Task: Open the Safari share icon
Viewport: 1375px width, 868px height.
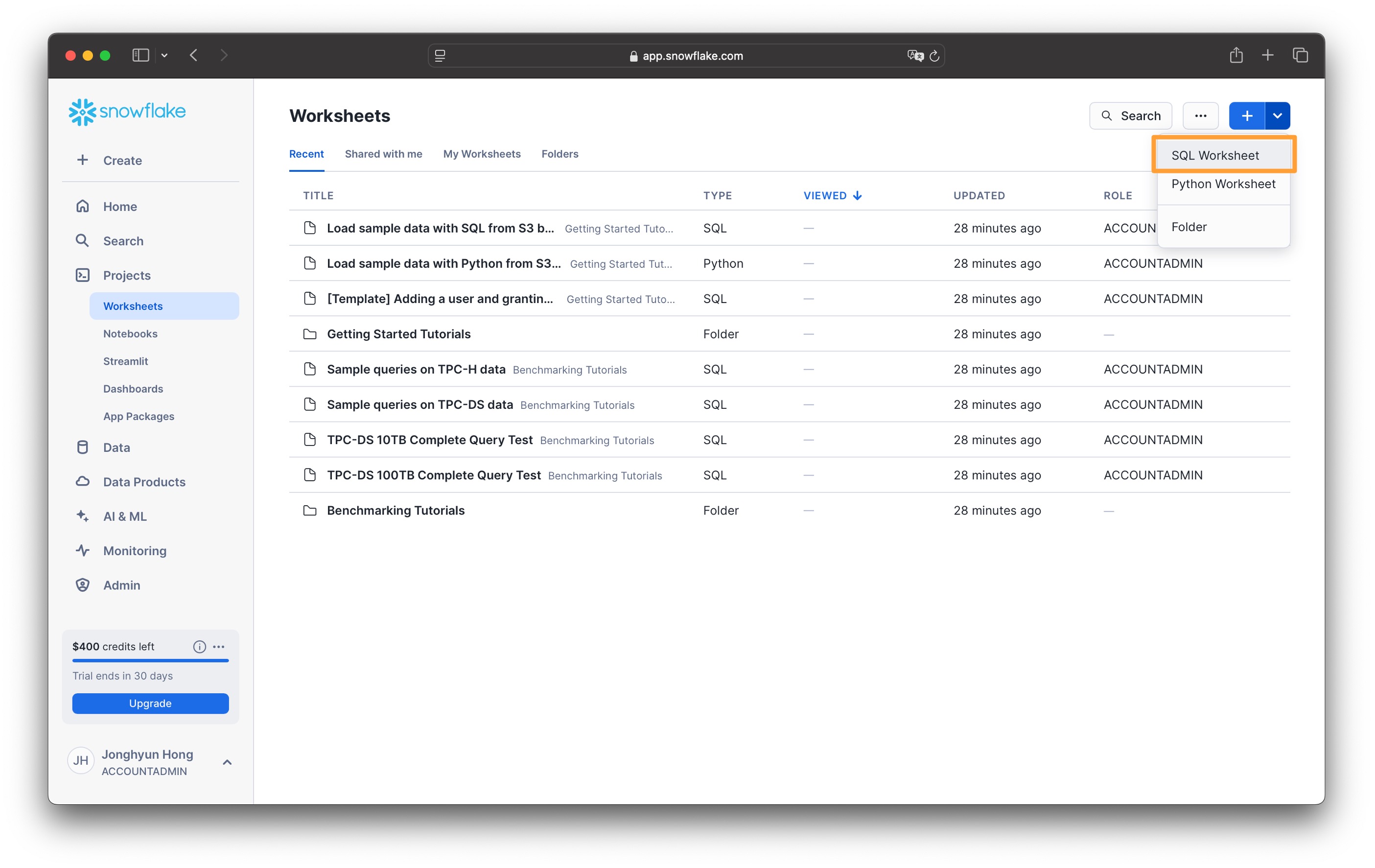Action: coord(1235,55)
